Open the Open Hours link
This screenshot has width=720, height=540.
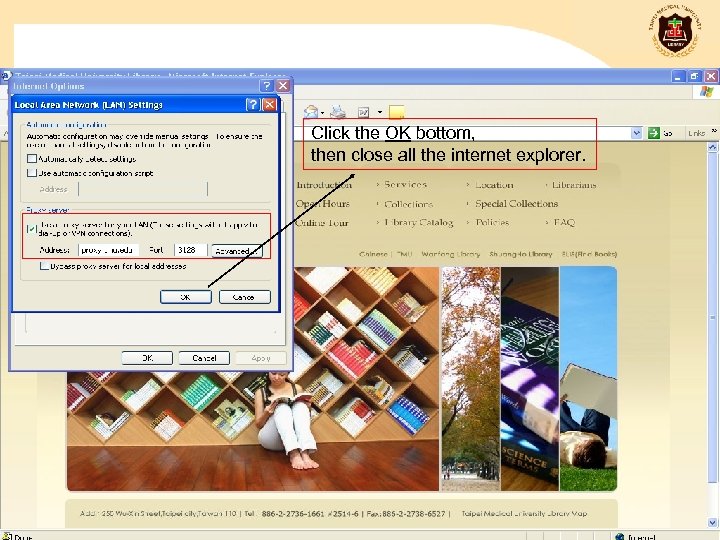click(322, 204)
